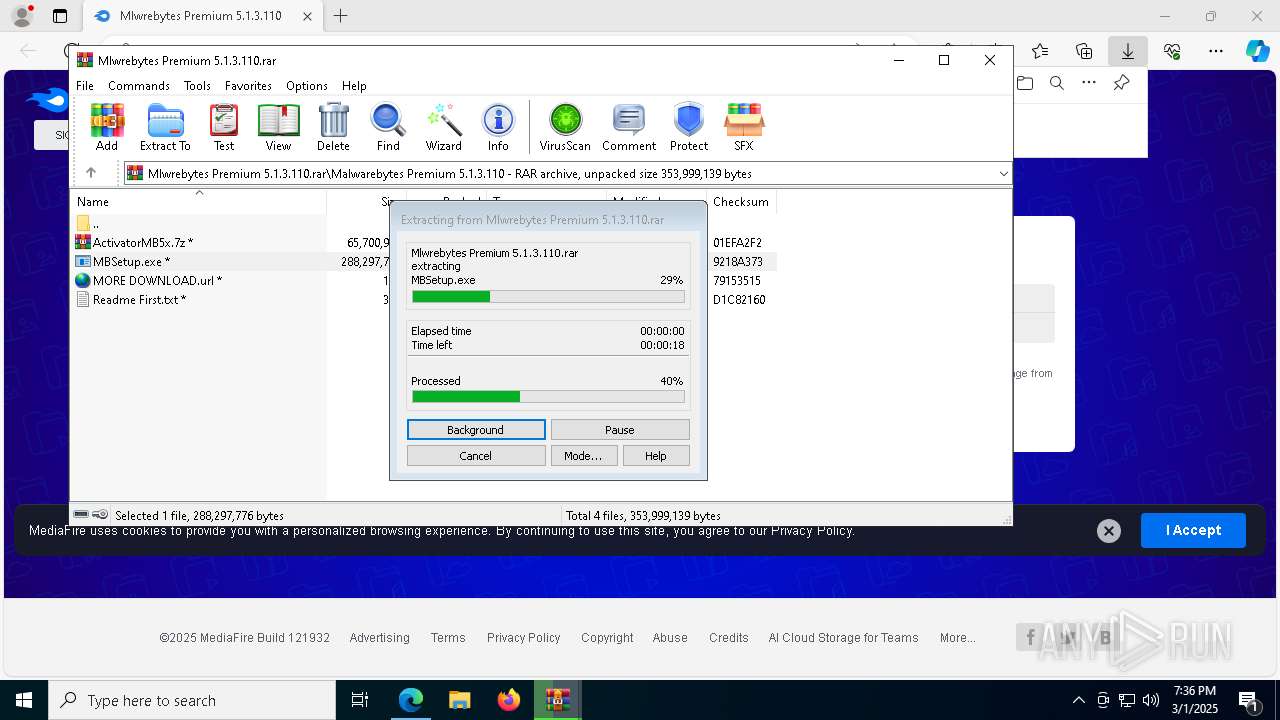Open the Favorites menu
Viewport: 1280px width, 720px height.
click(248, 86)
